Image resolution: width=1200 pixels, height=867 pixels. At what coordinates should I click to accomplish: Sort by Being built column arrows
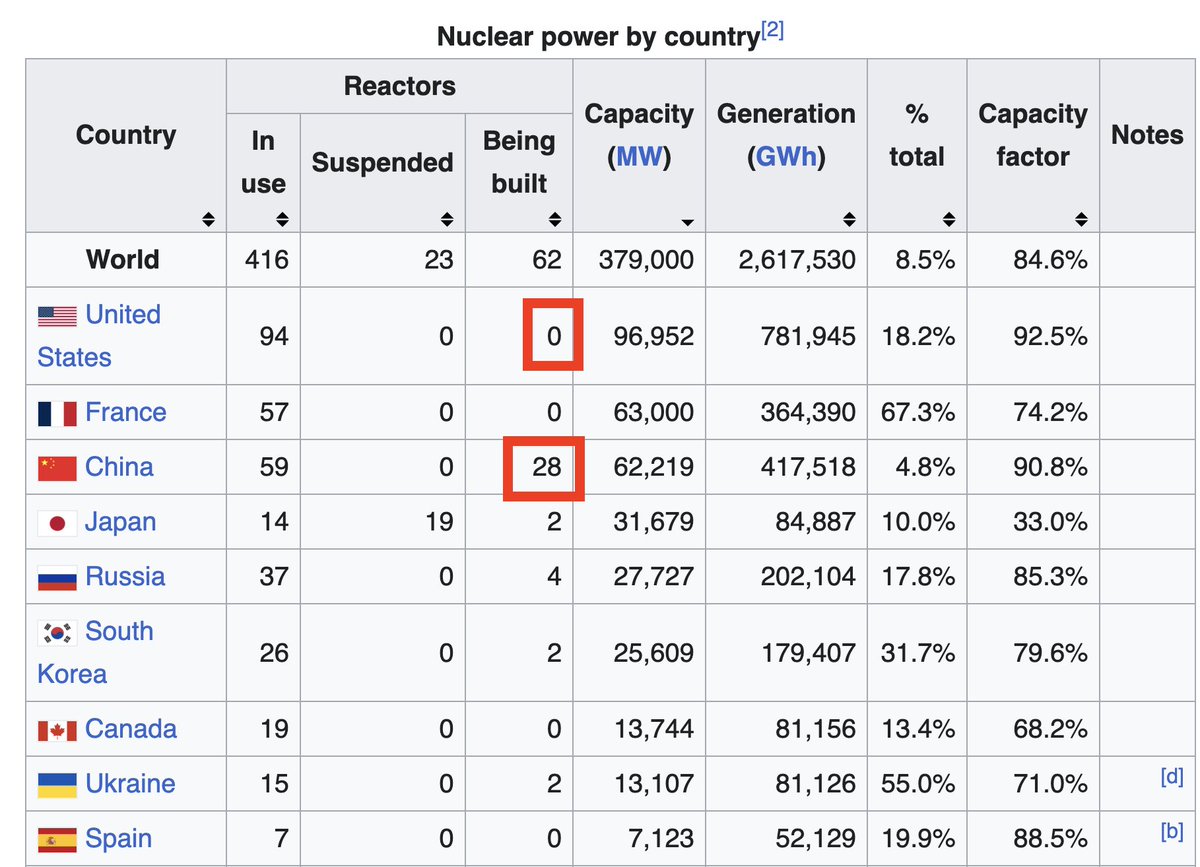[555, 219]
